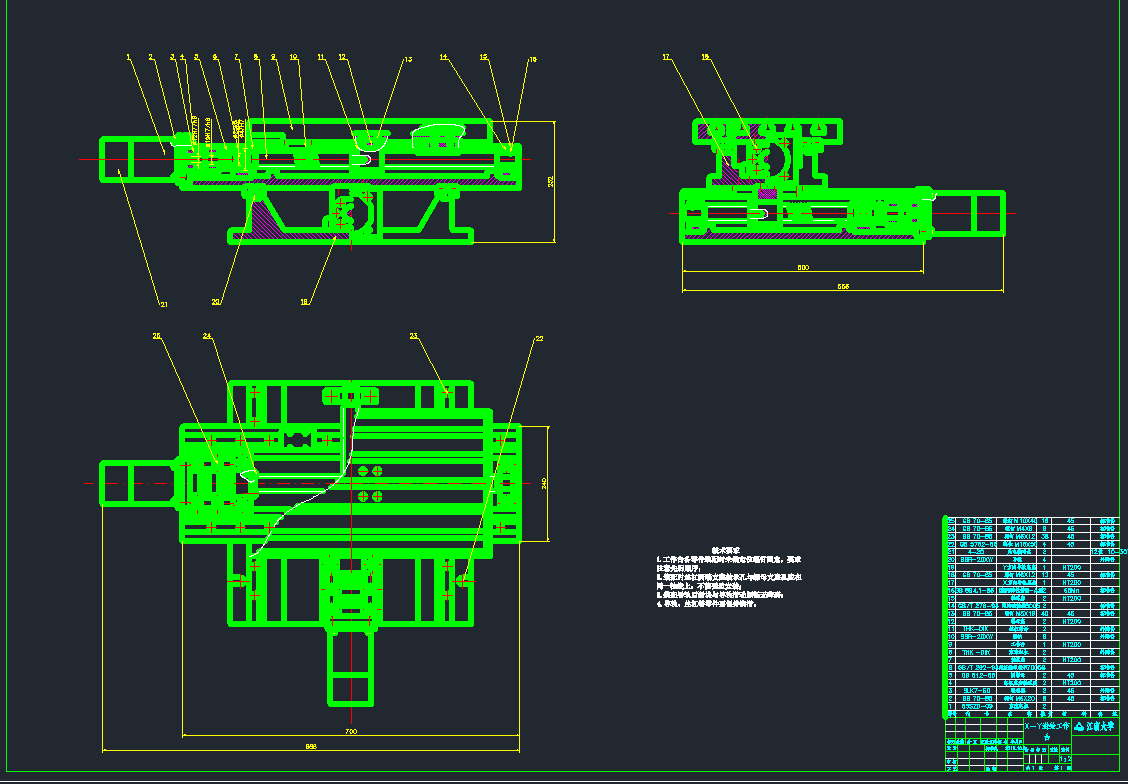Click part balloon number 13 leader label
Viewport: 1128px width, 784px height.
[408, 60]
